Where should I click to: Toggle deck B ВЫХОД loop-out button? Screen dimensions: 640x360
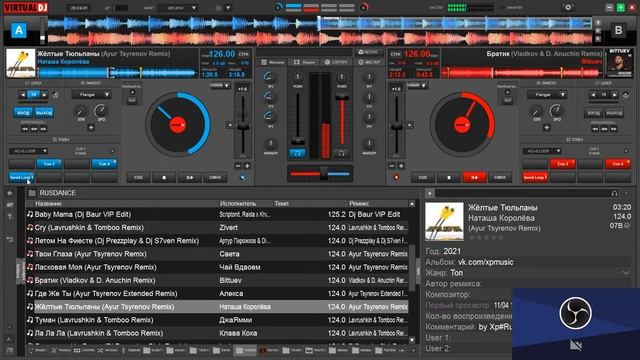pos(614,113)
